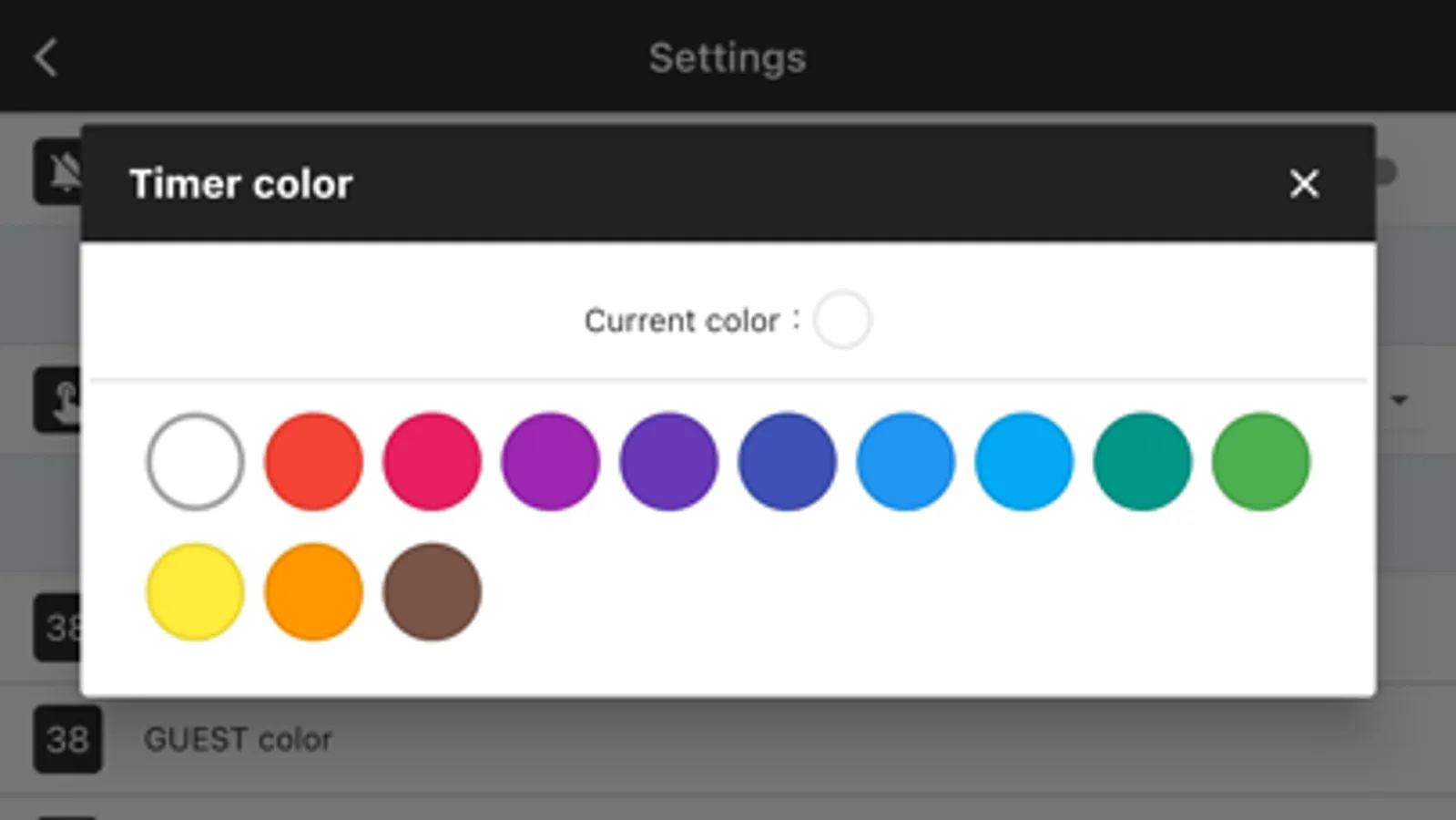Close the Timer color dialog
The image size is (1456, 820).
tap(1304, 183)
